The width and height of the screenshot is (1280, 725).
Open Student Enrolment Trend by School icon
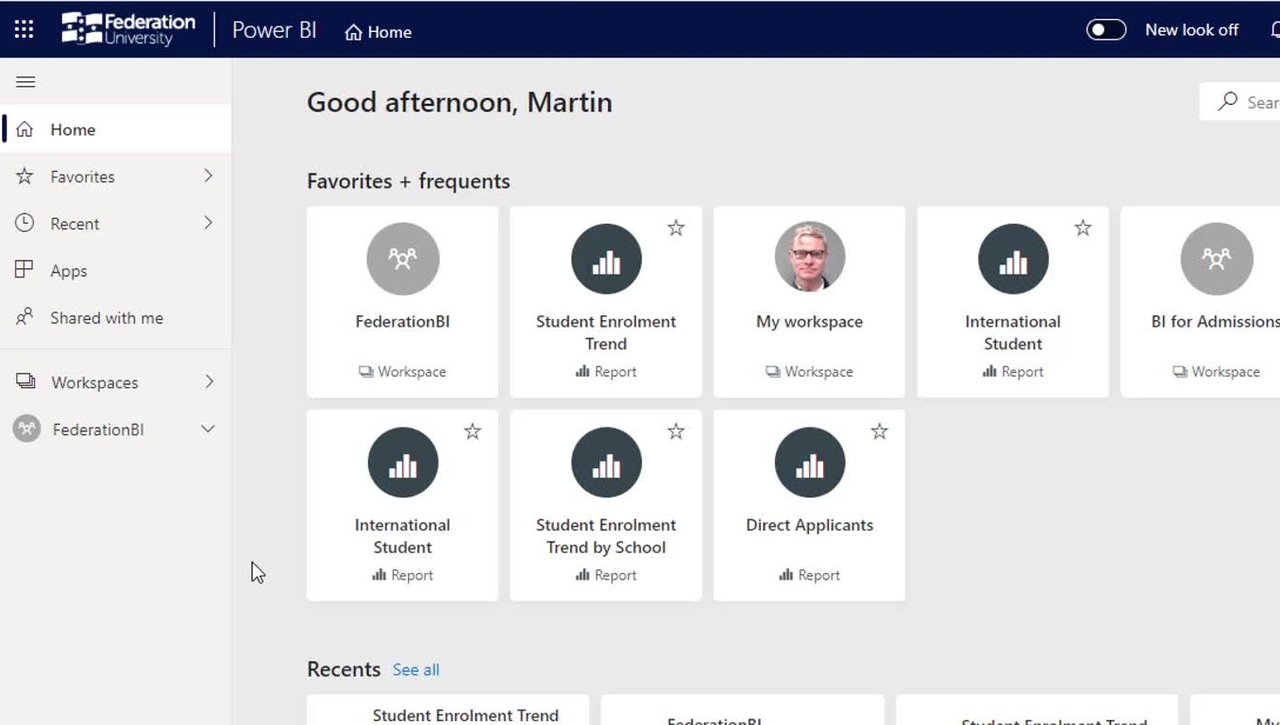tap(606, 462)
